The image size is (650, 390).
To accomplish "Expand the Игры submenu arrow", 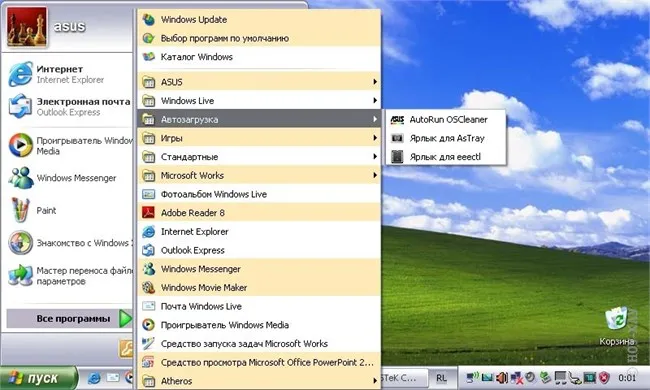I will [375, 138].
